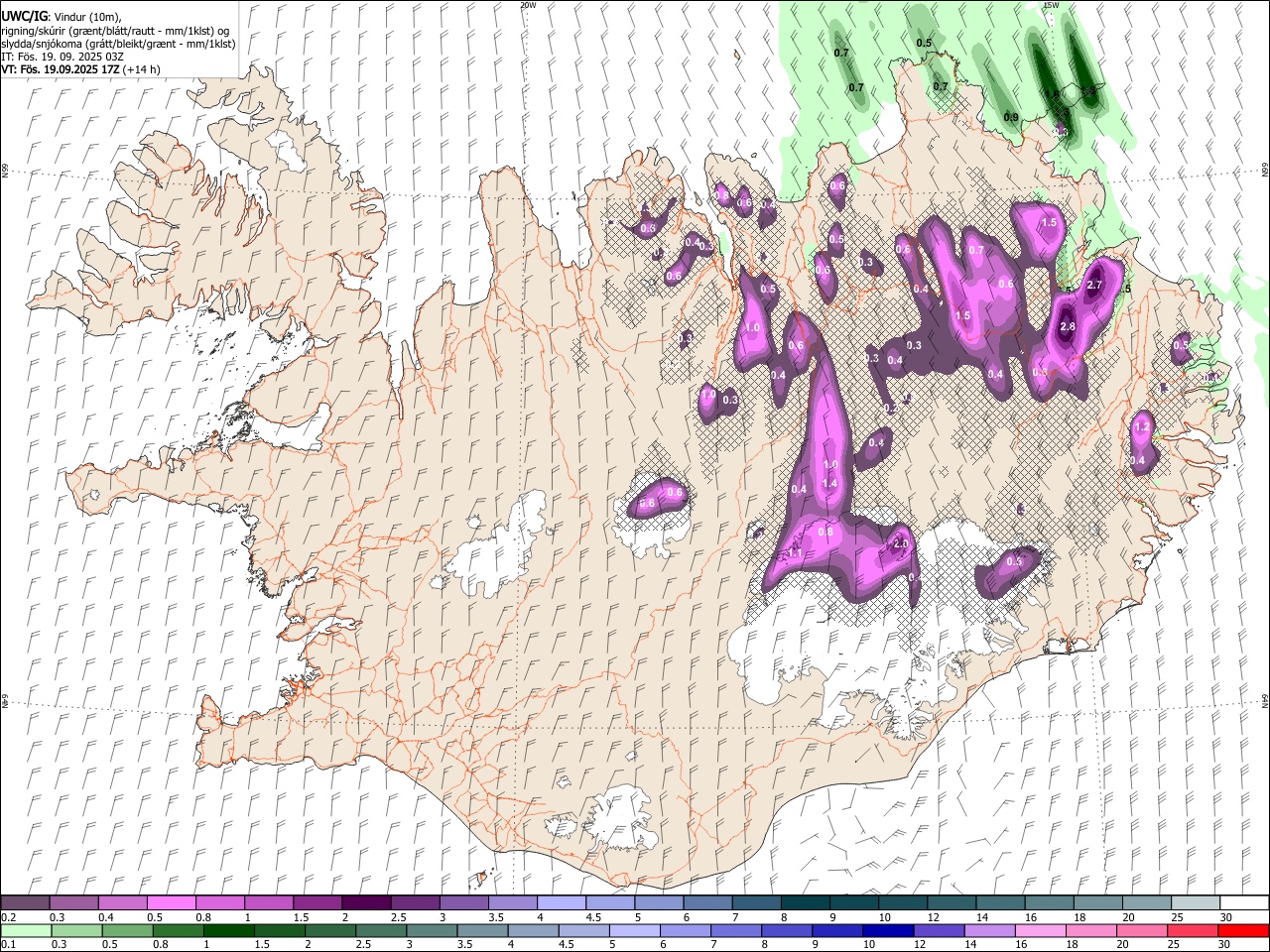Click the 15W longitude label

1051,5
